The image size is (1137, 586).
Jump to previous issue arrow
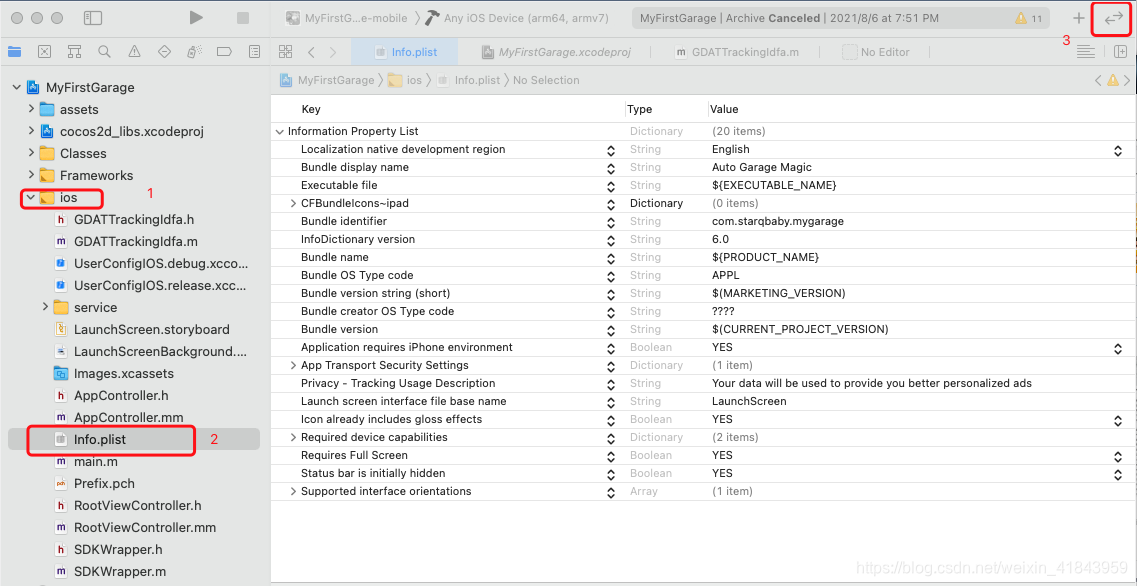1099,80
